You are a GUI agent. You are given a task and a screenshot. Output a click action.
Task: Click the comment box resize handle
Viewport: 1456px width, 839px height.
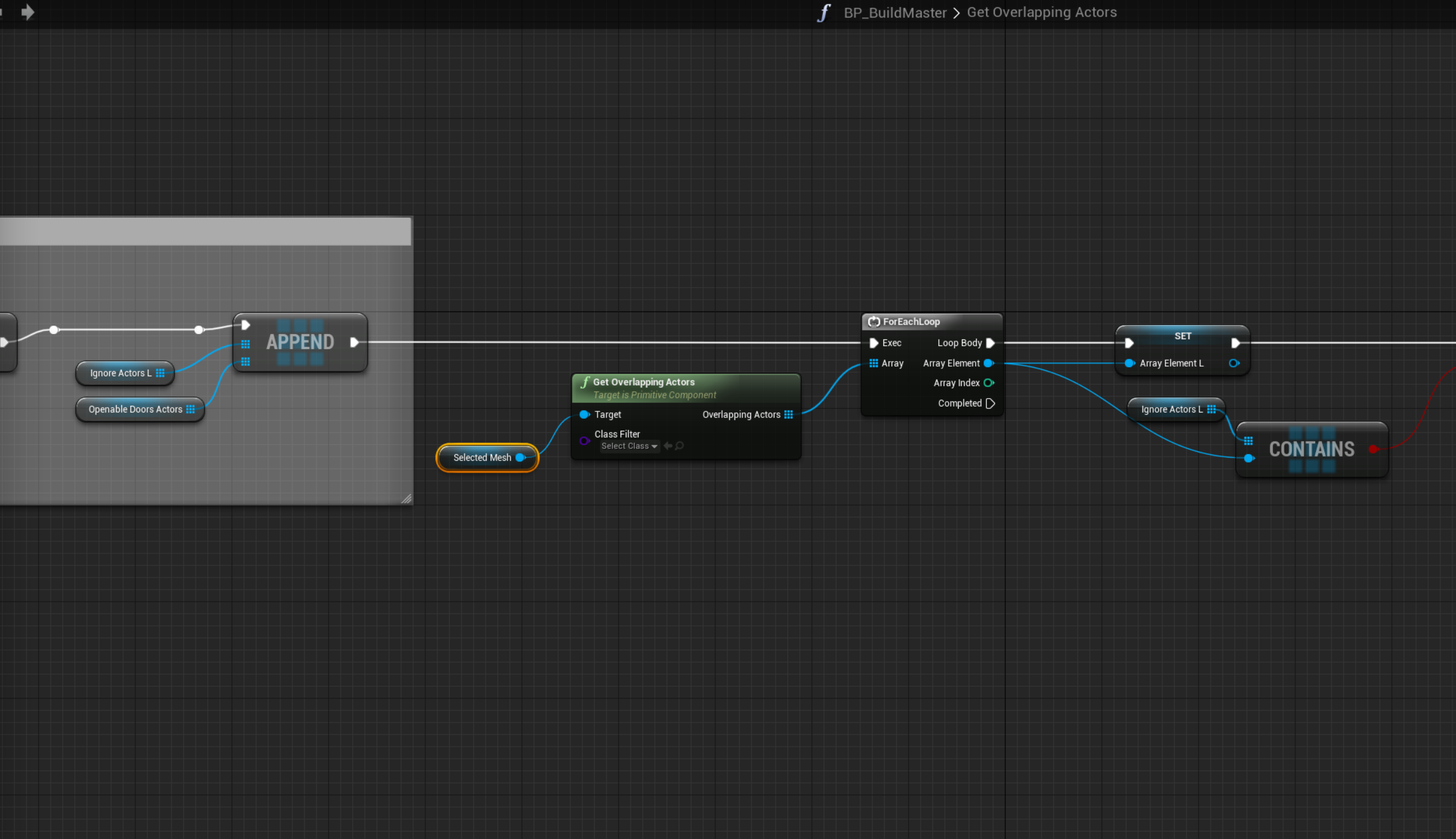(x=407, y=498)
